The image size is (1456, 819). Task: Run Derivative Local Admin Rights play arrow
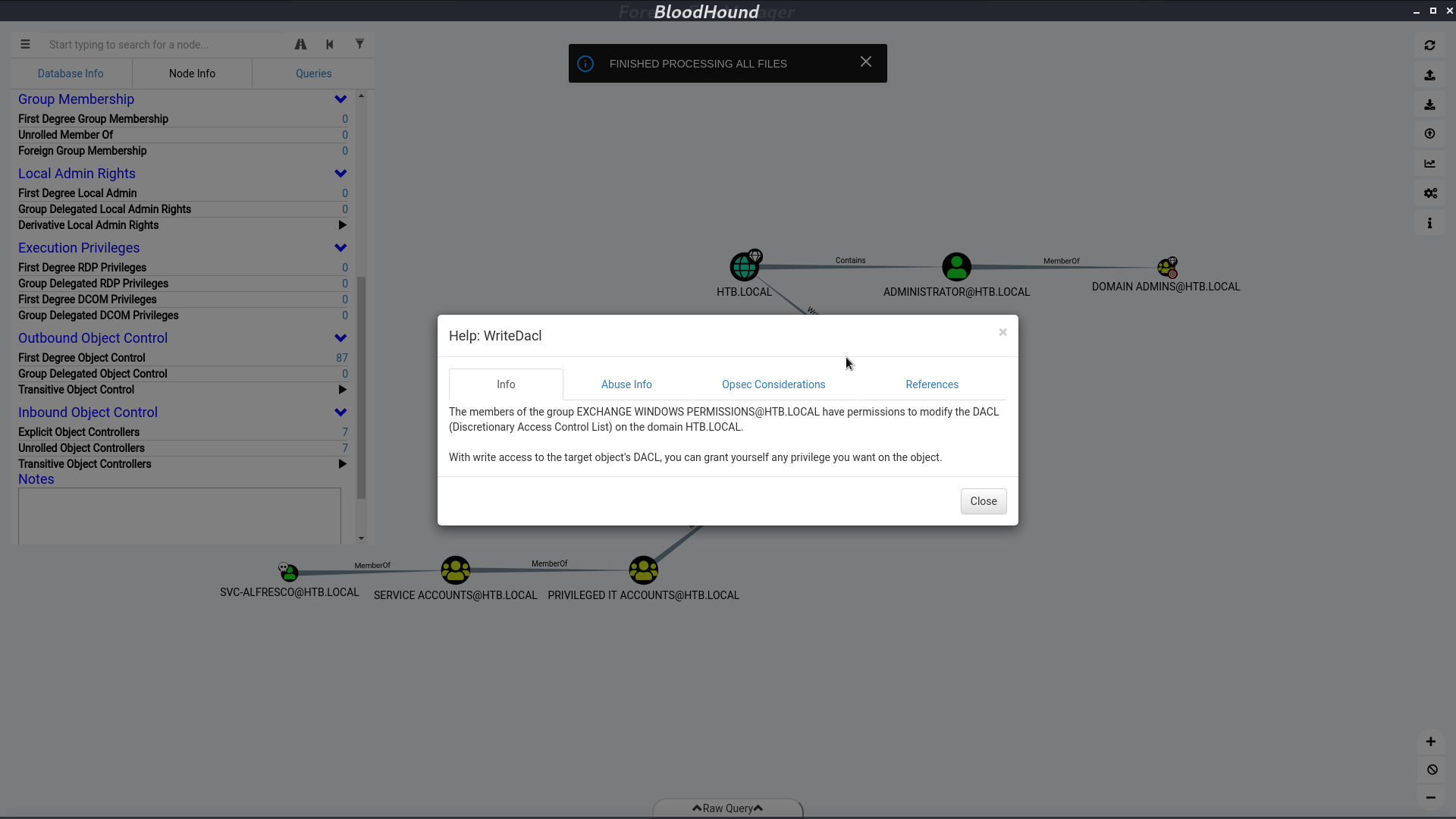[343, 225]
